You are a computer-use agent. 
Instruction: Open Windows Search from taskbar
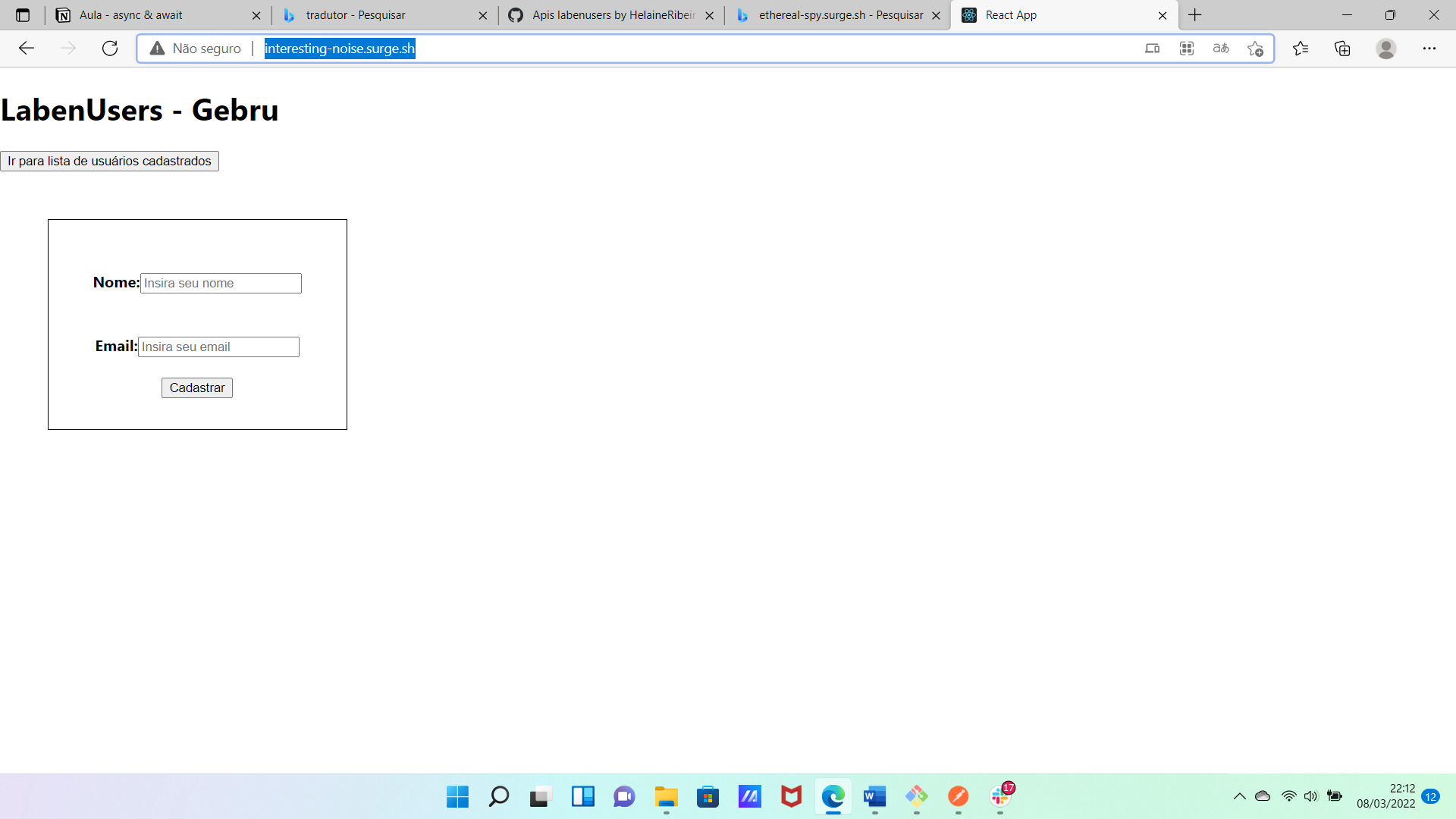[499, 796]
